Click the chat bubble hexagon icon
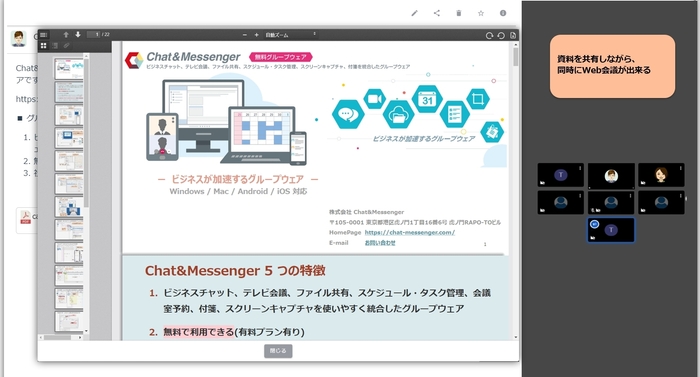Viewport: 700px width, 377px height. tap(348, 114)
